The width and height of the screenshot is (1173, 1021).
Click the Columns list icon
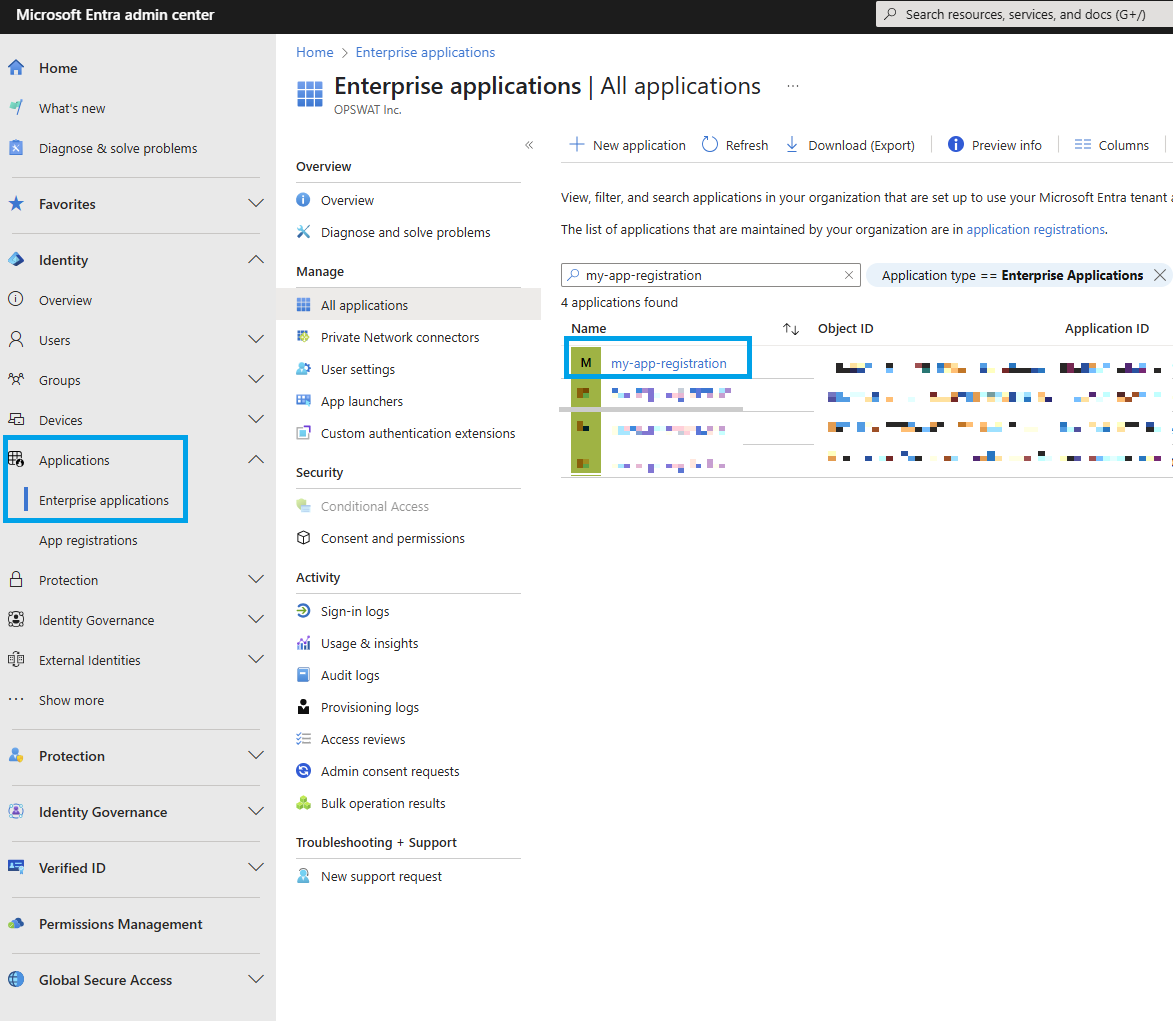(1082, 144)
